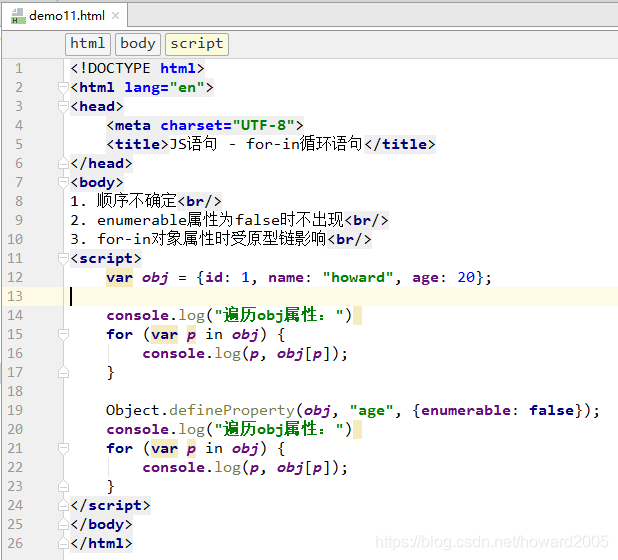Click the console.log call on line 14
This screenshot has height=560, width=618.
tap(229, 315)
